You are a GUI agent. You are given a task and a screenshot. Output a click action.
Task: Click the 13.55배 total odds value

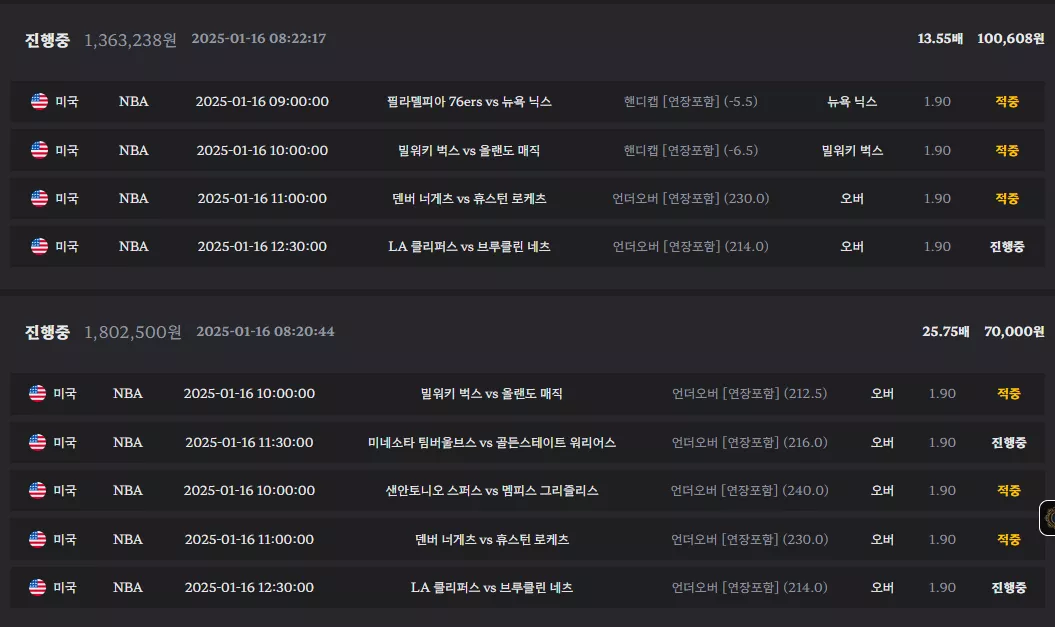click(x=940, y=39)
